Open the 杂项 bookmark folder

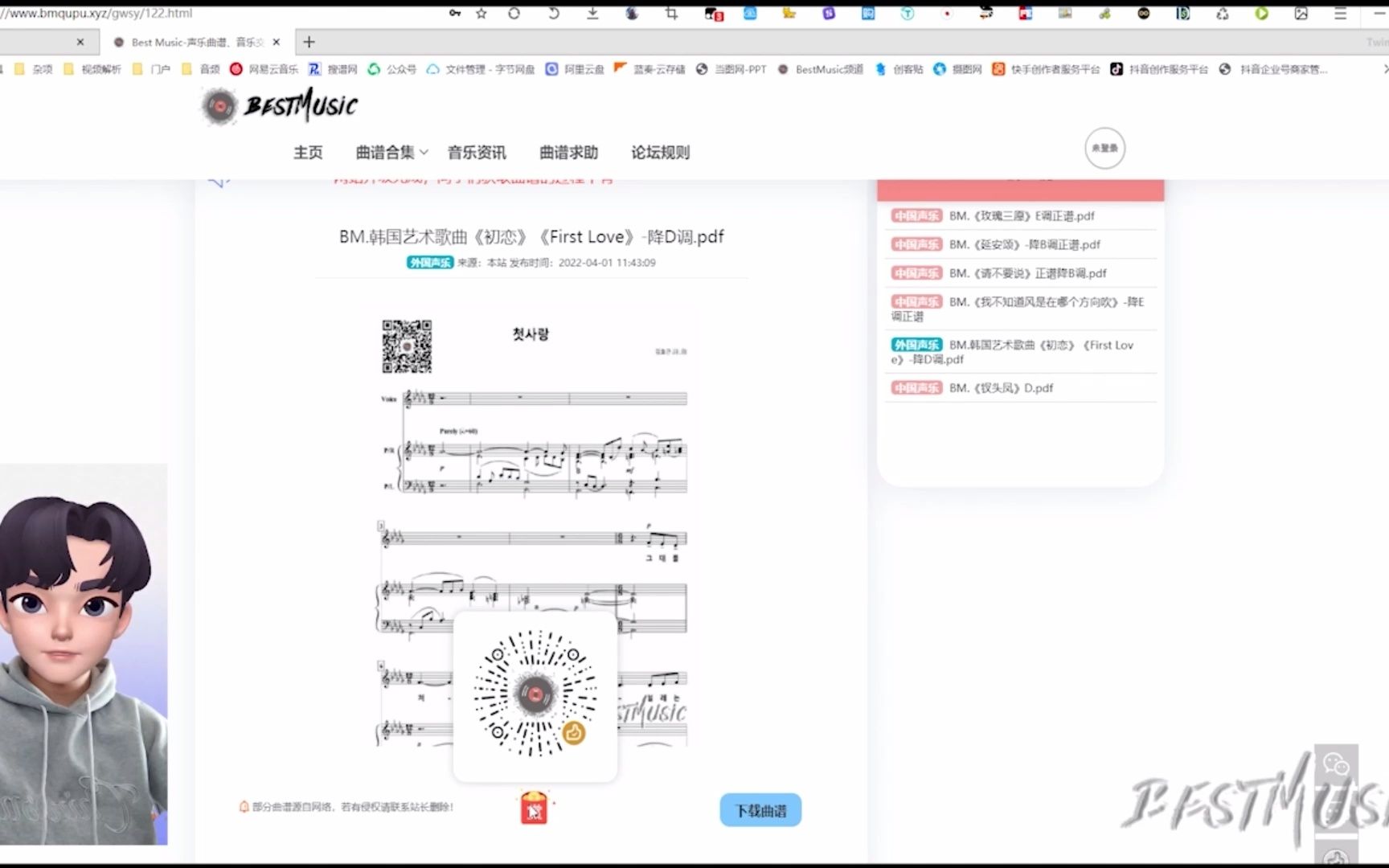(x=34, y=69)
